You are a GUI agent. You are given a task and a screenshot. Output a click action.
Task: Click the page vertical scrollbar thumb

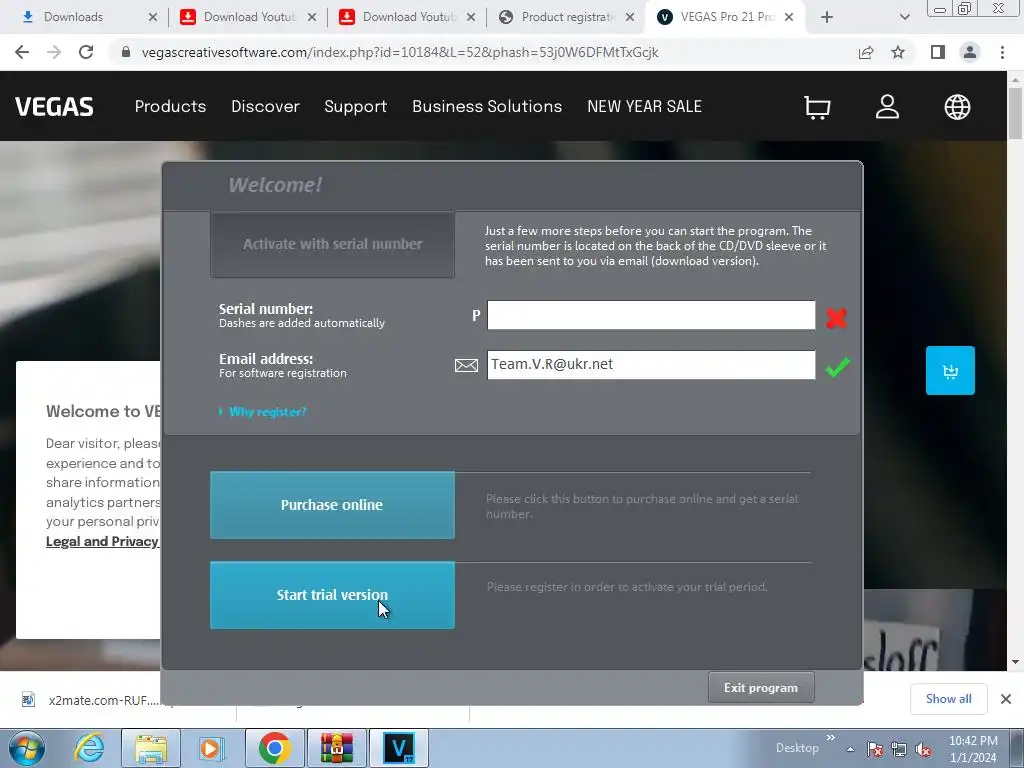point(1015,112)
